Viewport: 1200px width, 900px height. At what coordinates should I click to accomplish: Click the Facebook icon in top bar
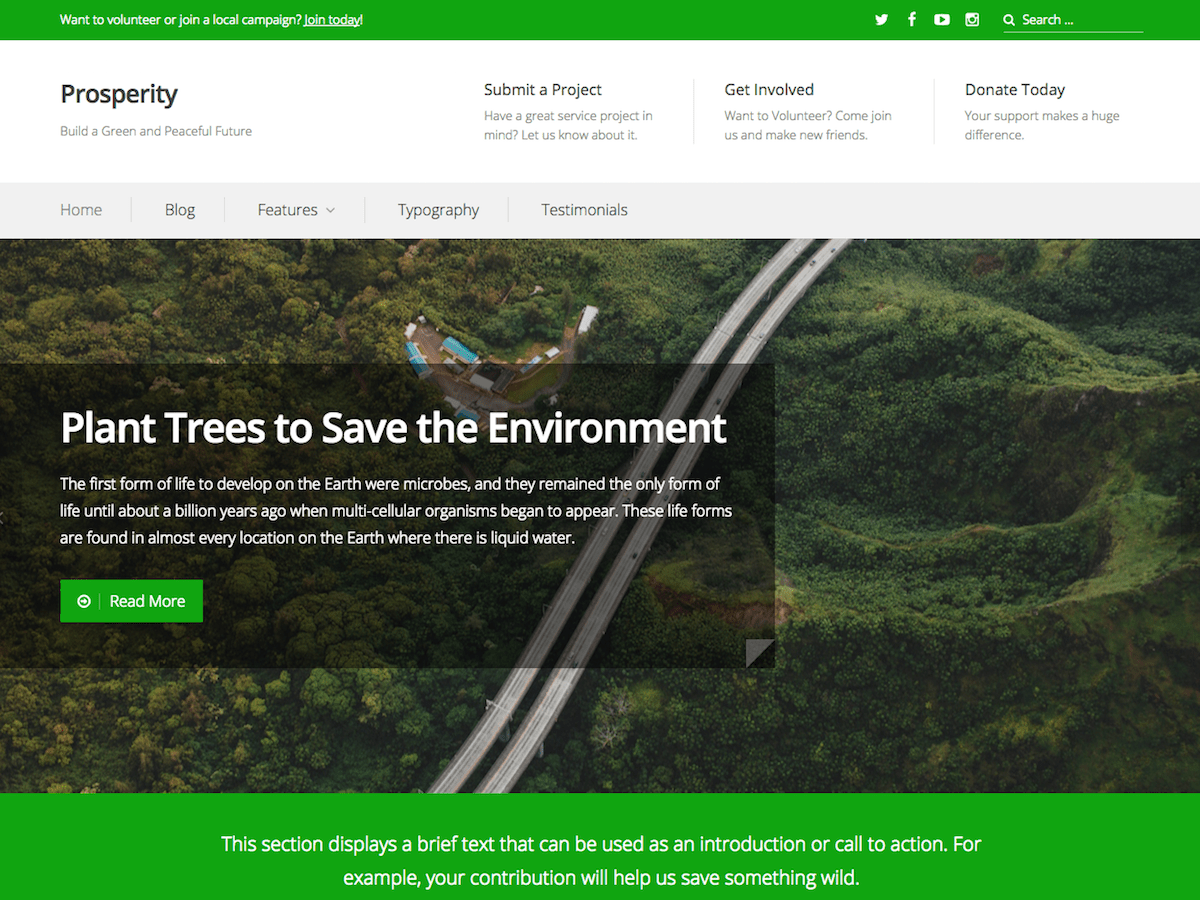(x=912, y=20)
